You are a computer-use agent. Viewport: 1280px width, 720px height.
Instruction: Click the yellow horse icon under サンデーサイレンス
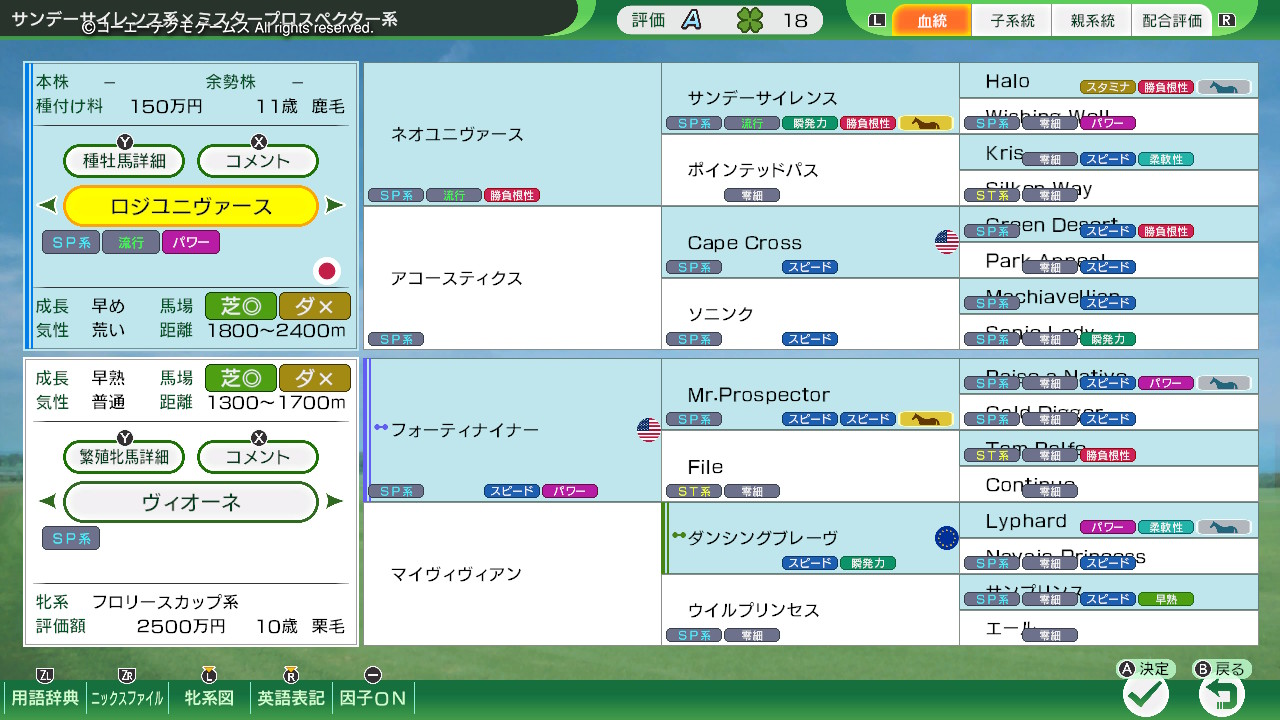click(926, 123)
